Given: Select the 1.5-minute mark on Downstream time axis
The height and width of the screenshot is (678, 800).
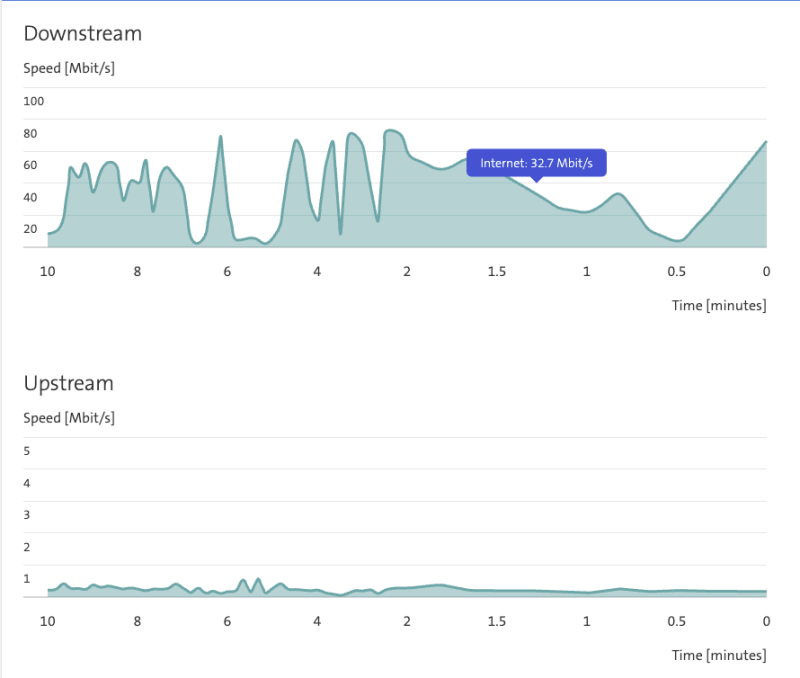Looking at the screenshot, I should pyautogui.click(x=496, y=271).
